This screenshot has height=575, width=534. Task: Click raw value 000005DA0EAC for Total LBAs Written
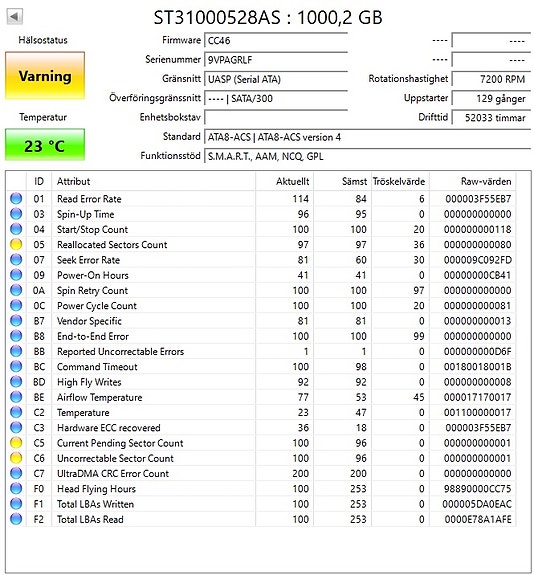[x=477, y=504]
